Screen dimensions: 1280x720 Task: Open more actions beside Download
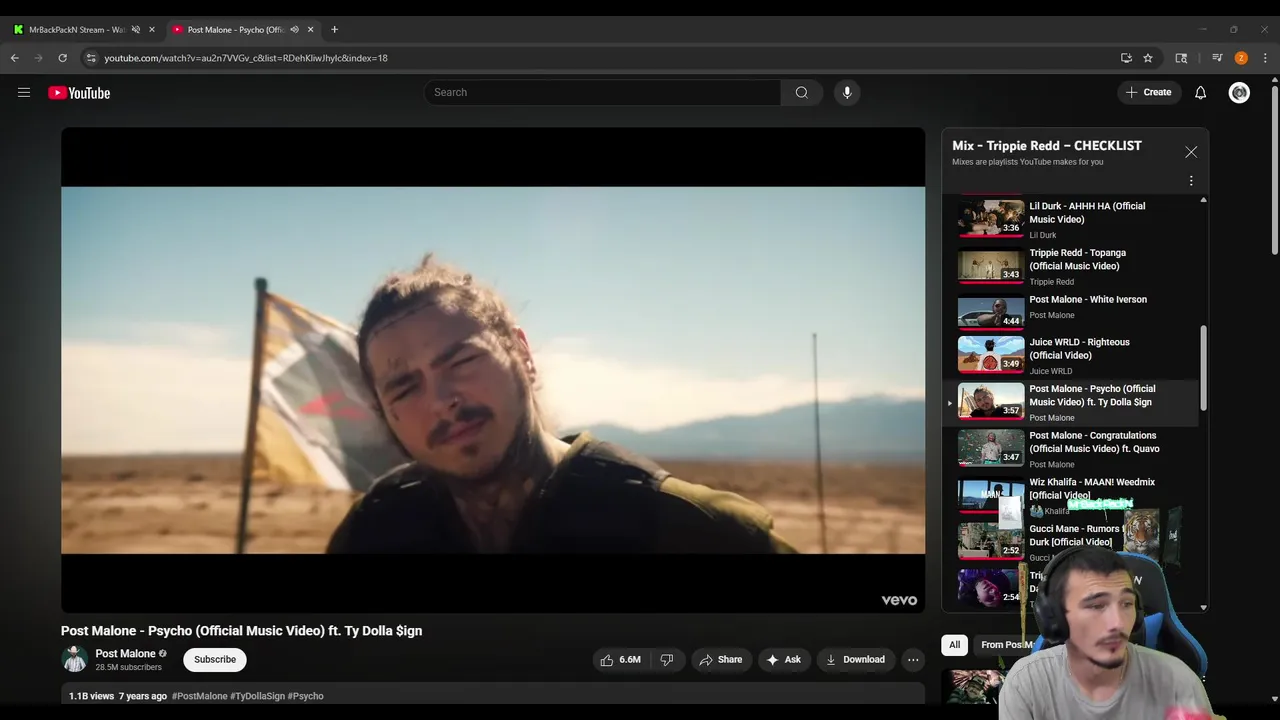pos(913,660)
